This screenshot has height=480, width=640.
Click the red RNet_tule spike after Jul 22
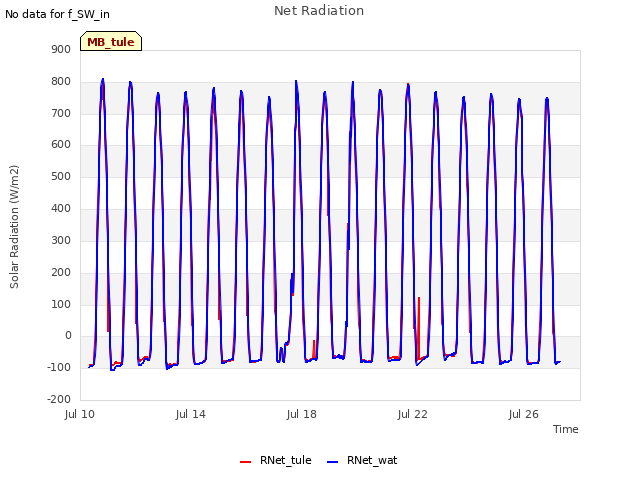point(419,327)
